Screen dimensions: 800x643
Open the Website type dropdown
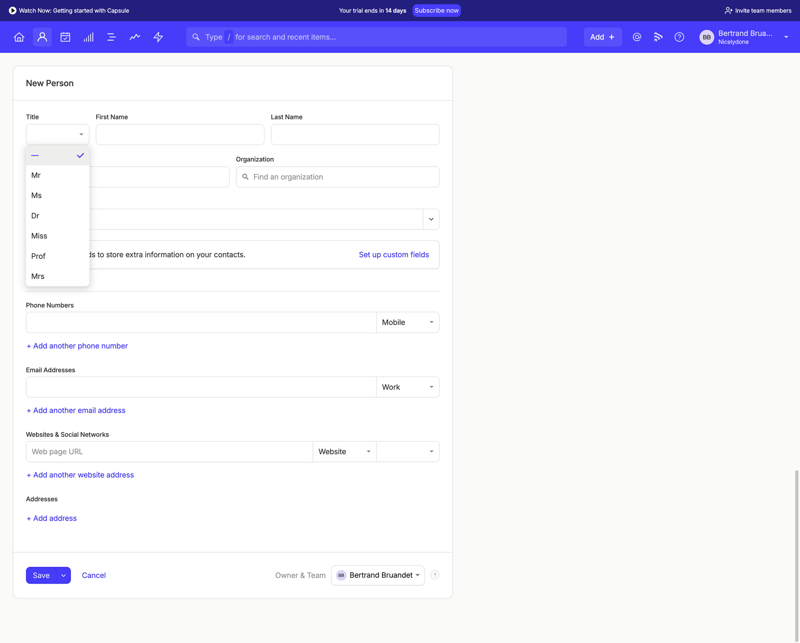(343, 452)
